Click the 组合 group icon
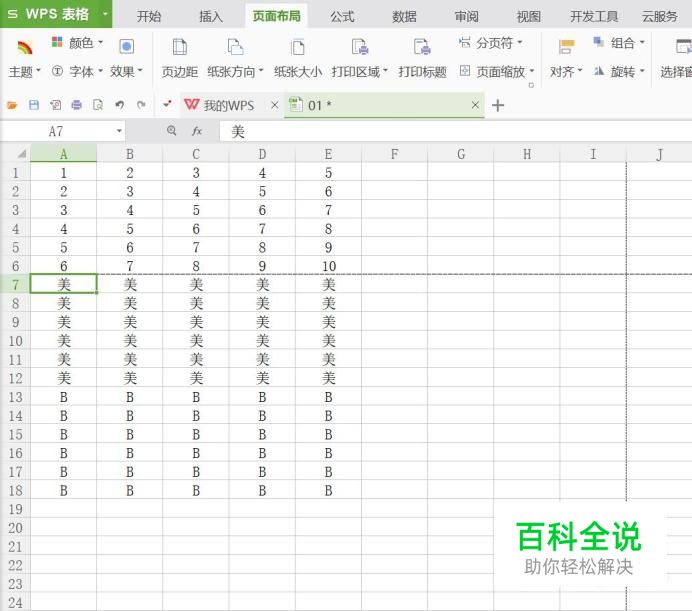The image size is (692, 611). (x=598, y=42)
